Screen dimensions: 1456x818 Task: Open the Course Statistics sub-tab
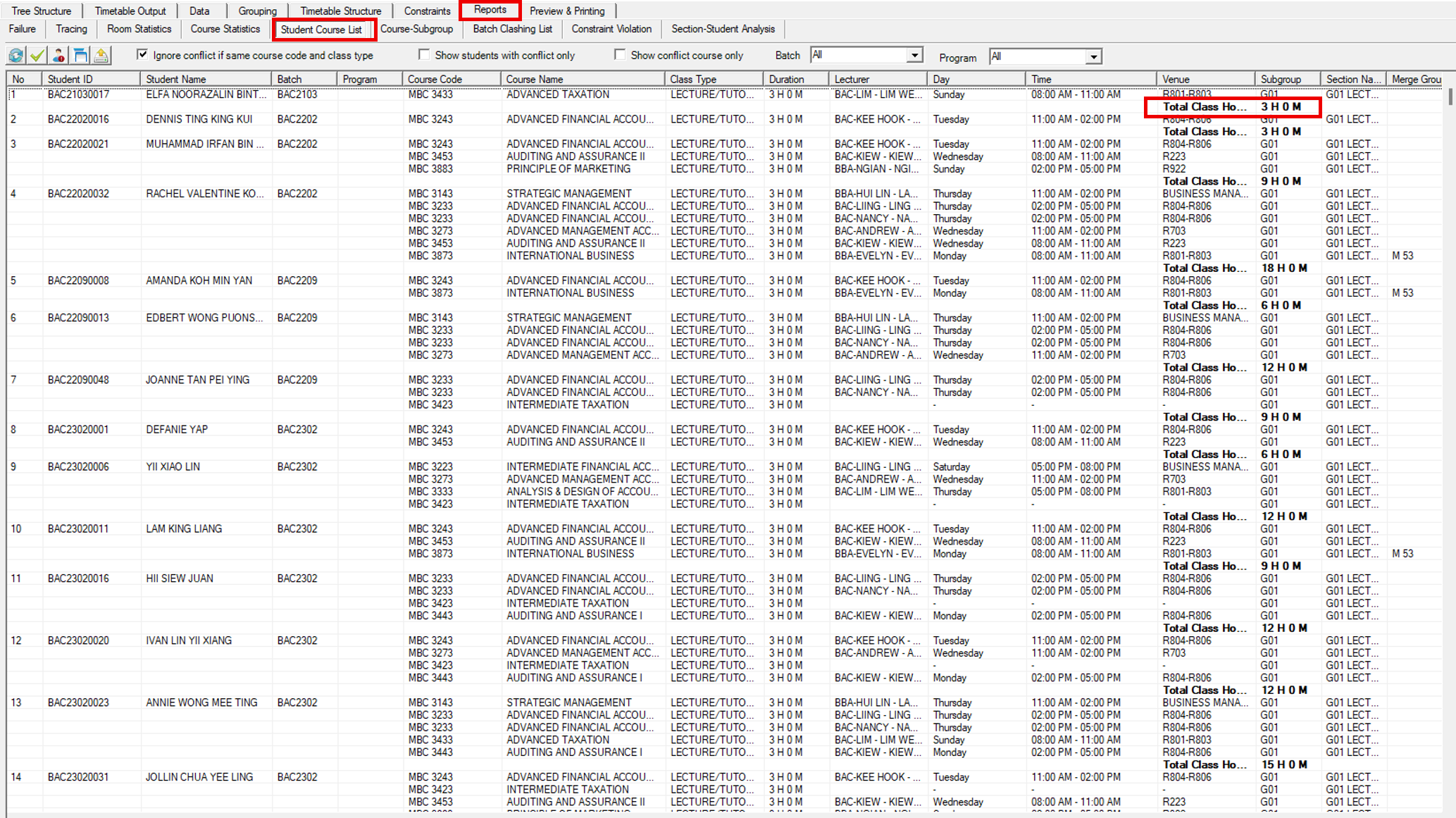tap(225, 29)
